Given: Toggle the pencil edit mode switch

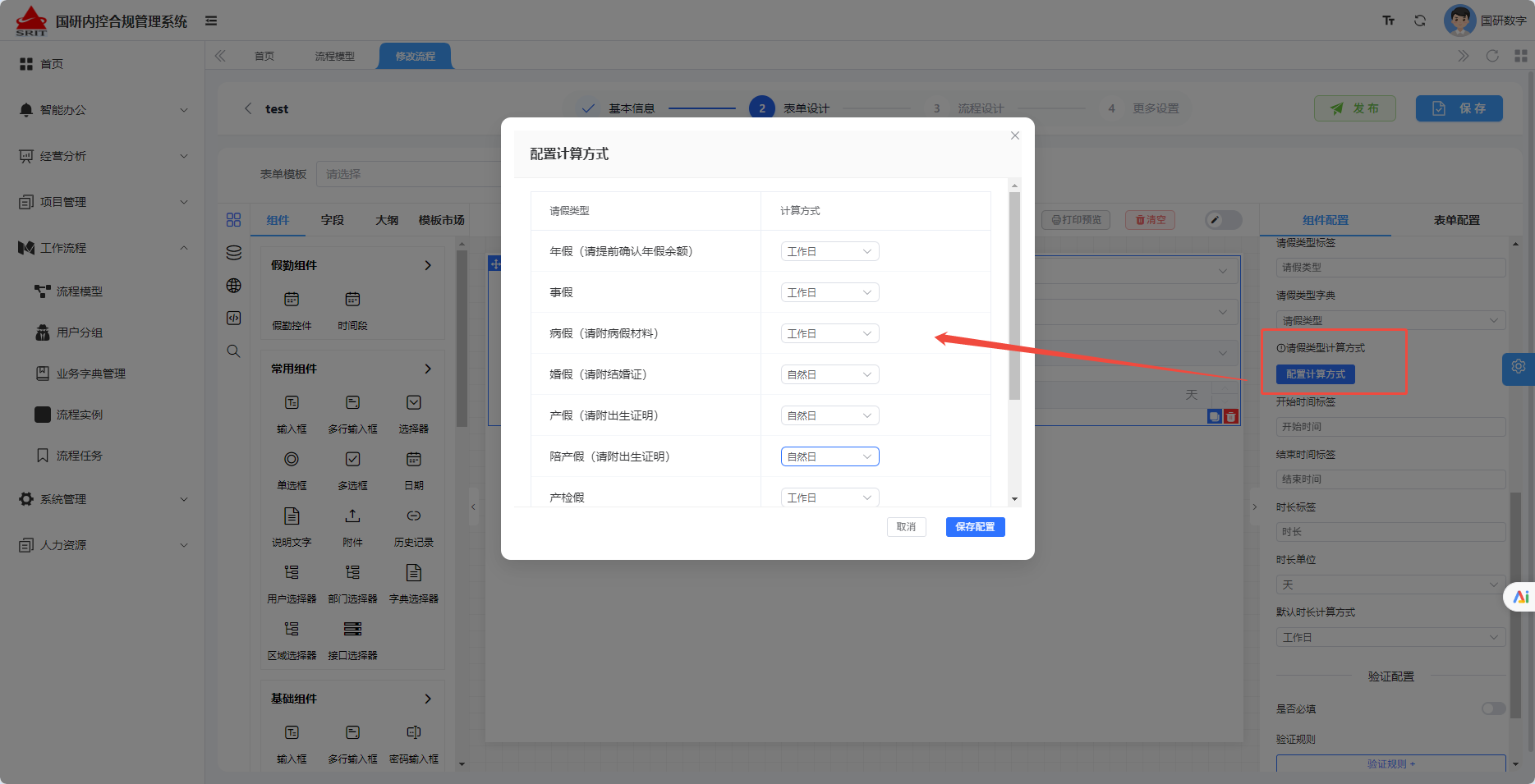Looking at the screenshot, I should click(x=1223, y=220).
